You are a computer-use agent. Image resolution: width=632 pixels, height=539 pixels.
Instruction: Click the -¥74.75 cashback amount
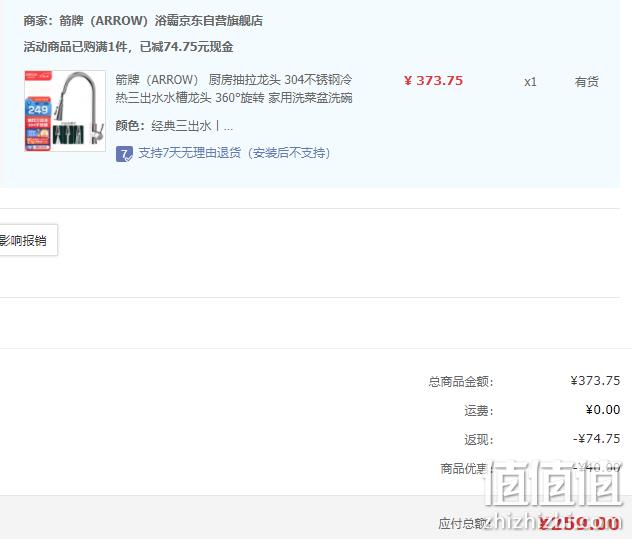point(597,439)
